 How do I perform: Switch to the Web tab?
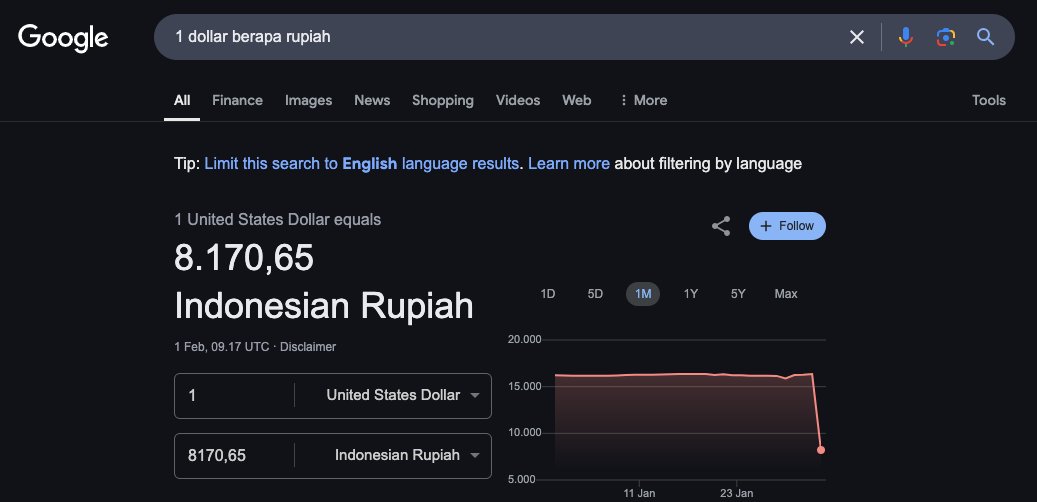[577, 101]
